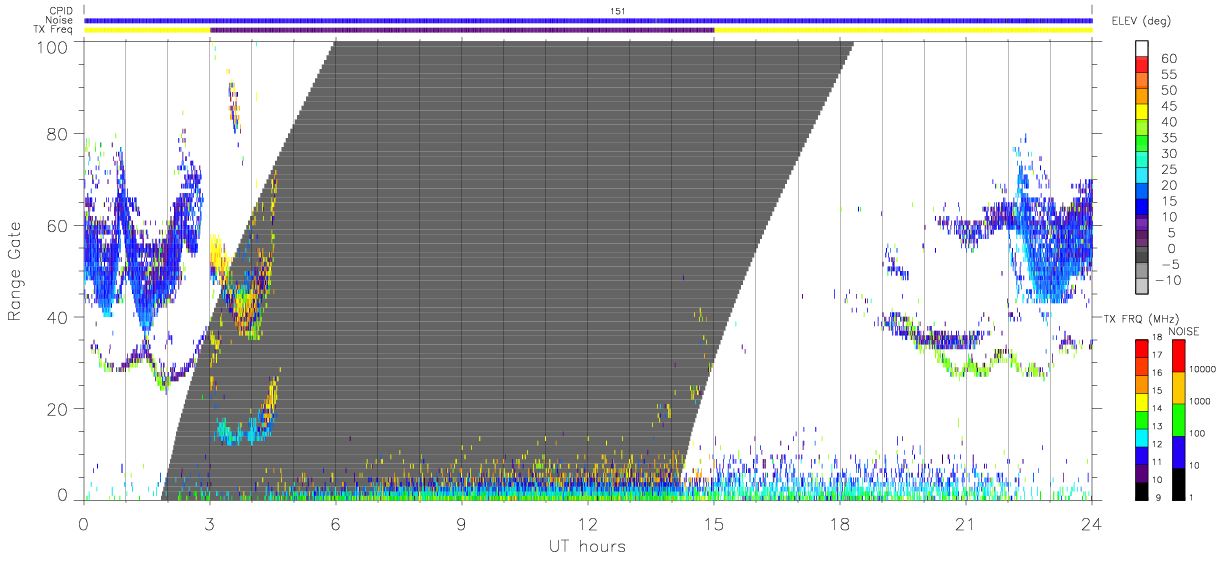1228x567 pixels.
Task: Click the 21 tick label on UT hours axis
Action: [x=966, y=523]
